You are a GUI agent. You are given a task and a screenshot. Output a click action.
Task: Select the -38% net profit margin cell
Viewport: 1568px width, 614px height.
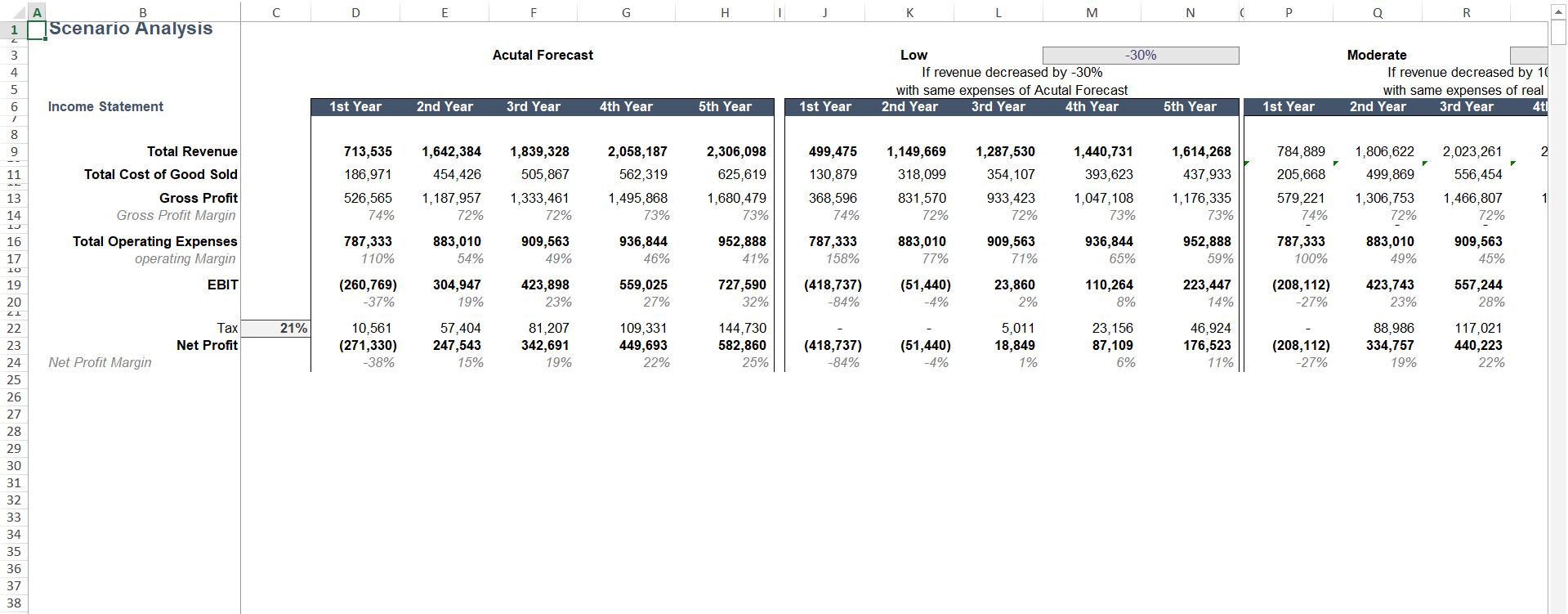pos(378,362)
